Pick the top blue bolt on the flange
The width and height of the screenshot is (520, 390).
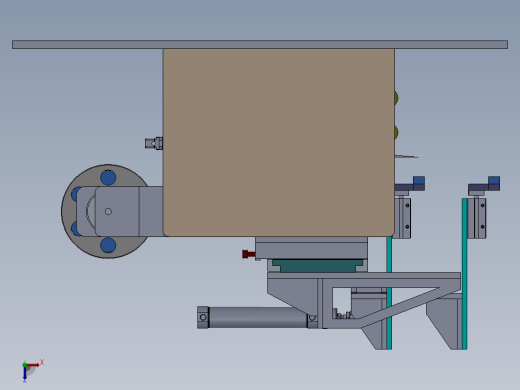(108, 178)
